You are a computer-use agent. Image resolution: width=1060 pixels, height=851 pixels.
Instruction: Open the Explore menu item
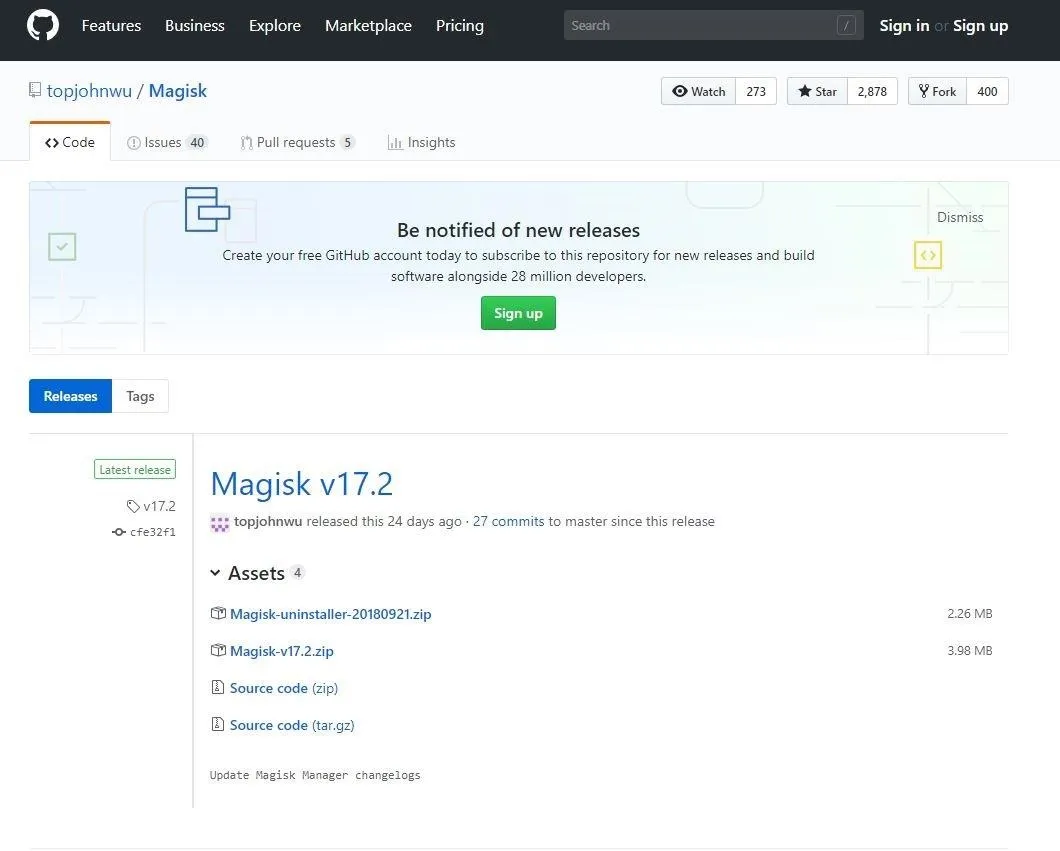pos(274,26)
